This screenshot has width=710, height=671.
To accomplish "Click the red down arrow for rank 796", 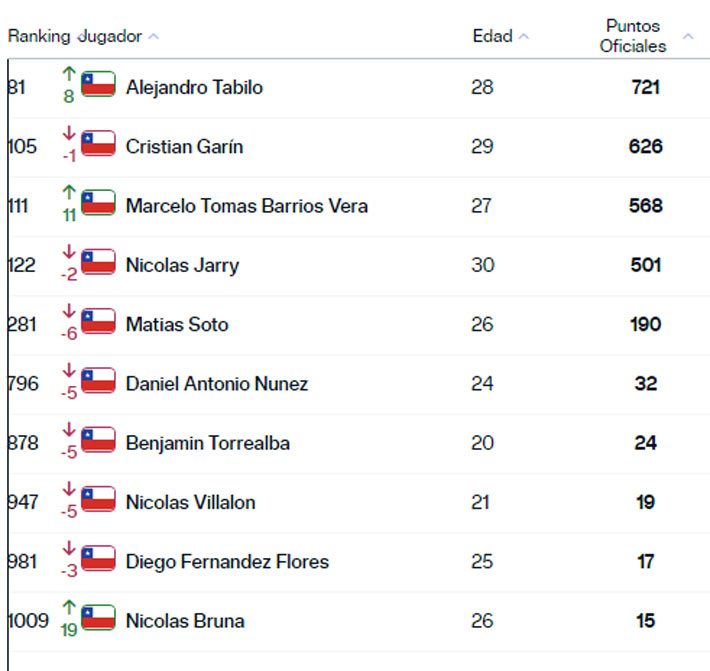I will point(69,369).
